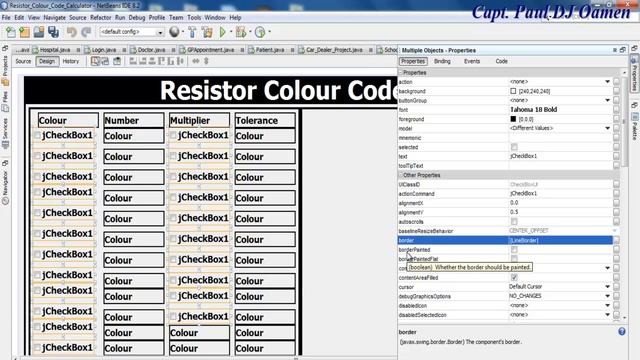Switch to the History view

click(x=71, y=61)
